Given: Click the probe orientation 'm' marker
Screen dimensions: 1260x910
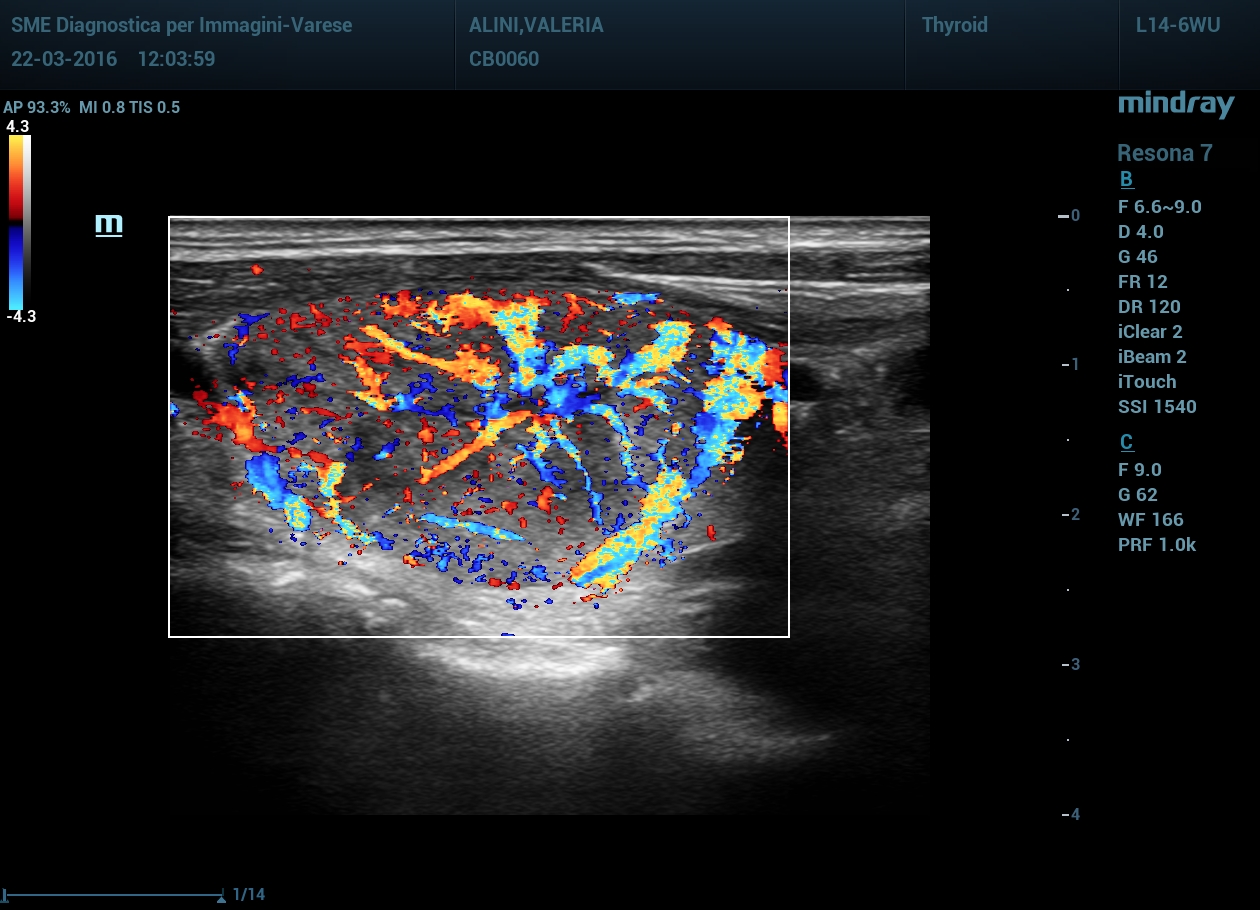Looking at the screenshot, I should click(108, 225).
